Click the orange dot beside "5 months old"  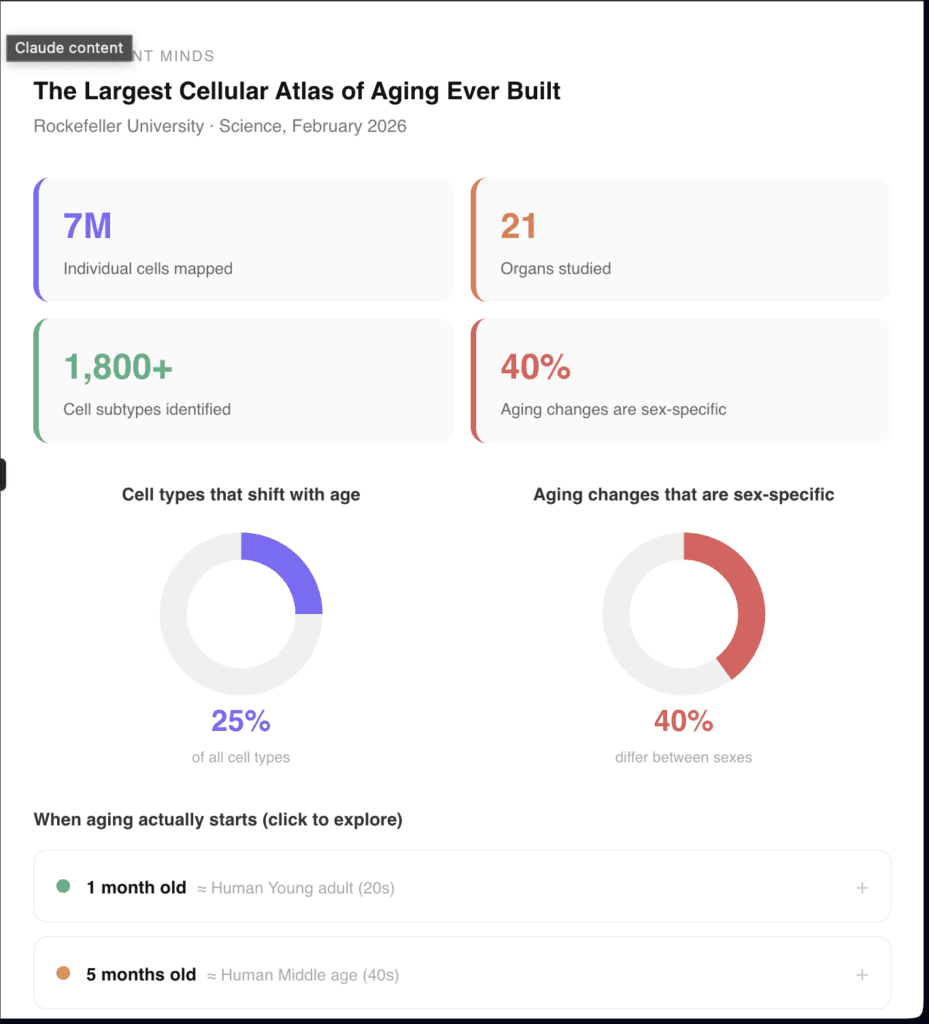click(x=64, y=974)
